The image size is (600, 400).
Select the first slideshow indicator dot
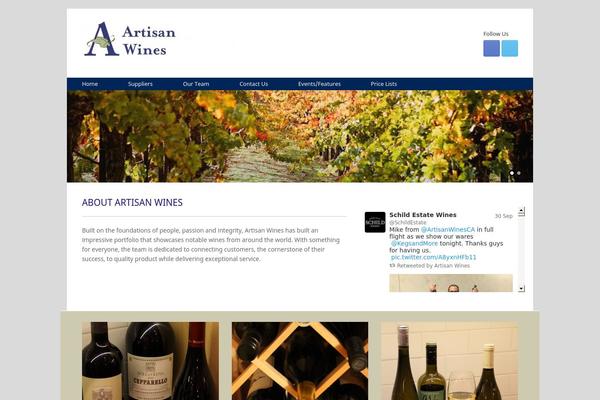512,173
